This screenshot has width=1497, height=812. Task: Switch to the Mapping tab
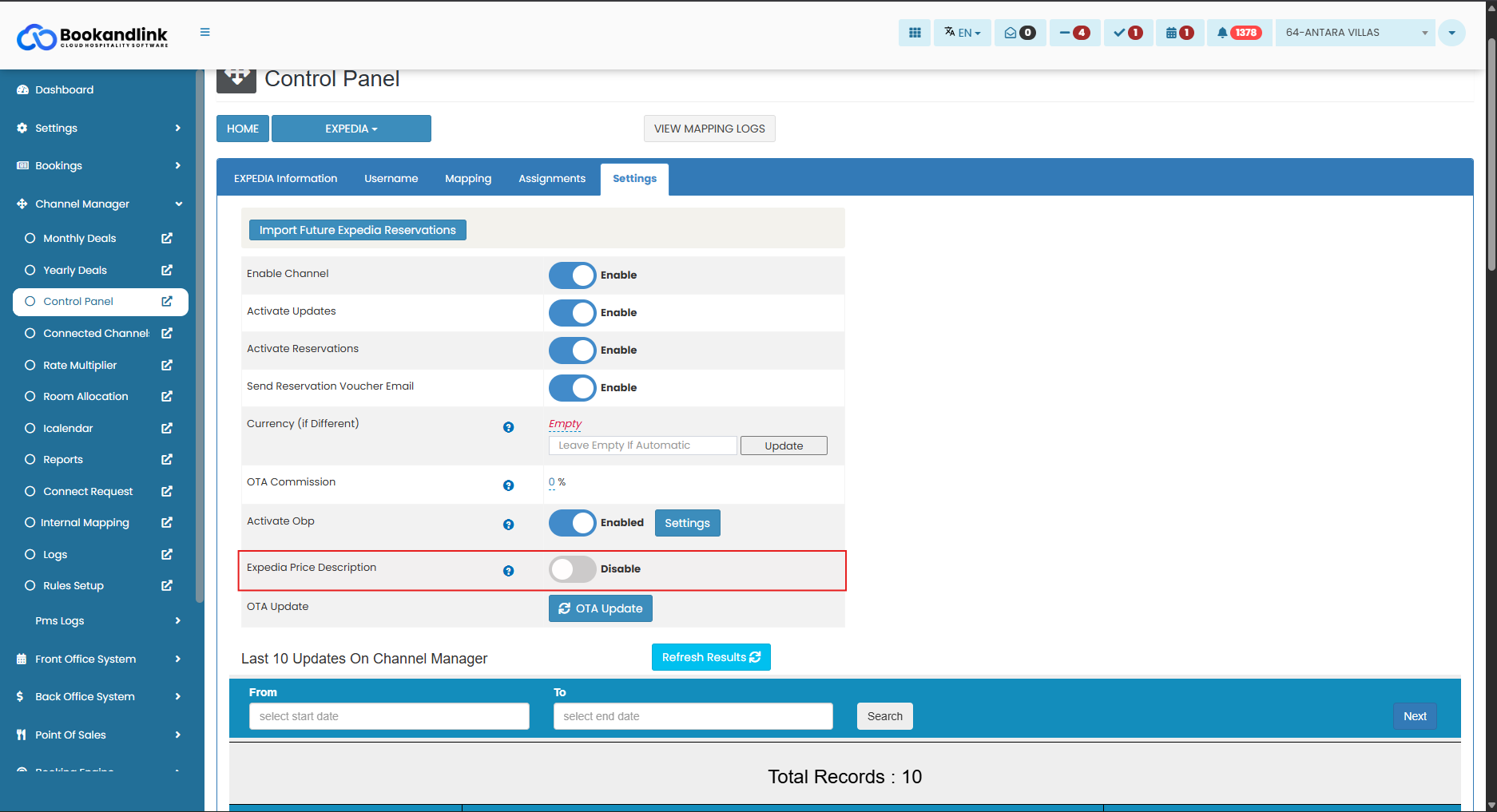(x=468, y=179)
